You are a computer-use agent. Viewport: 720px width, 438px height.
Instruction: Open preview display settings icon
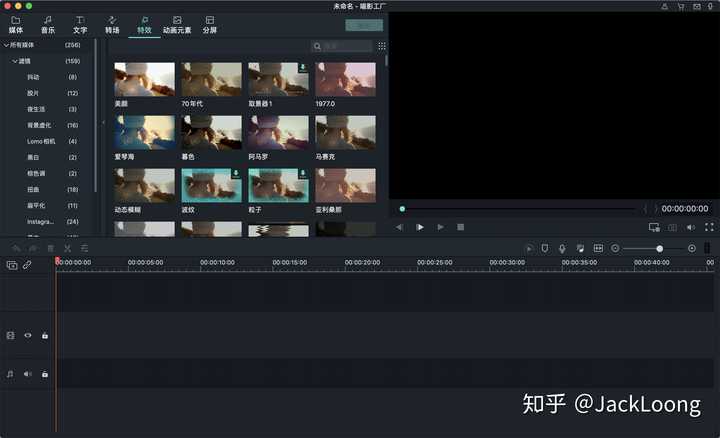(x=654, y=227)
